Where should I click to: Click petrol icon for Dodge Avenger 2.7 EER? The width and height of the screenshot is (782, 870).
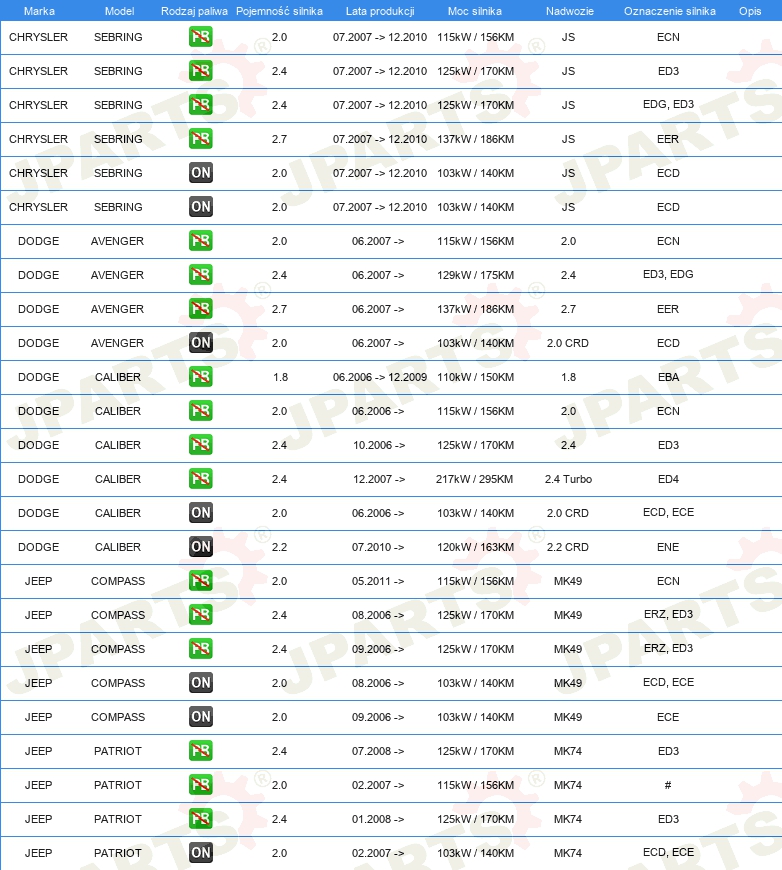click(200, 309)
